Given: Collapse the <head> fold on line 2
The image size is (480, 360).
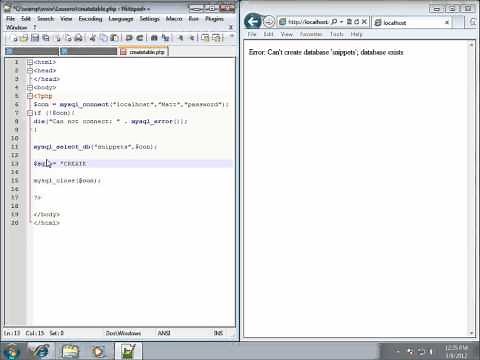Looking at the screenshot, I should click(30, 70).
